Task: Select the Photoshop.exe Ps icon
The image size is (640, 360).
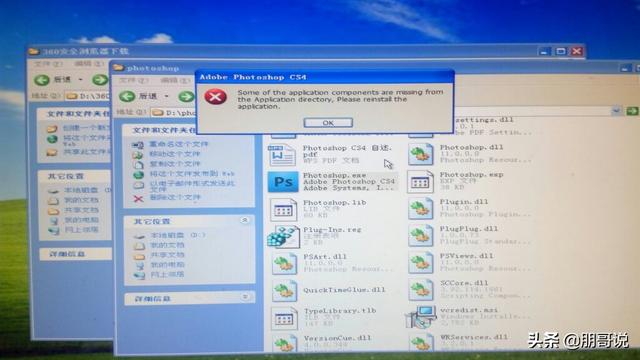Action: point(283,182)
